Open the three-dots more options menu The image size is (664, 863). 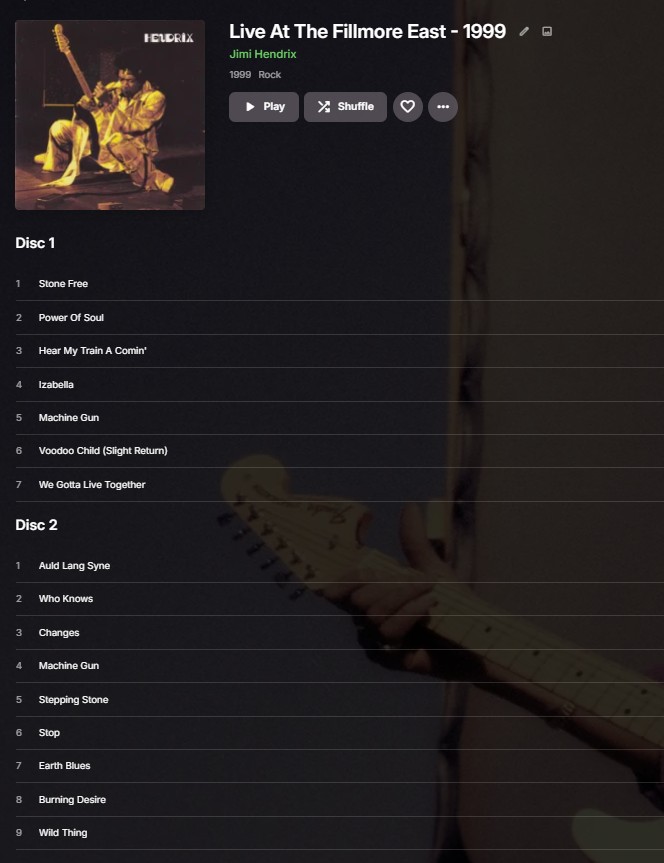point(443,107)
